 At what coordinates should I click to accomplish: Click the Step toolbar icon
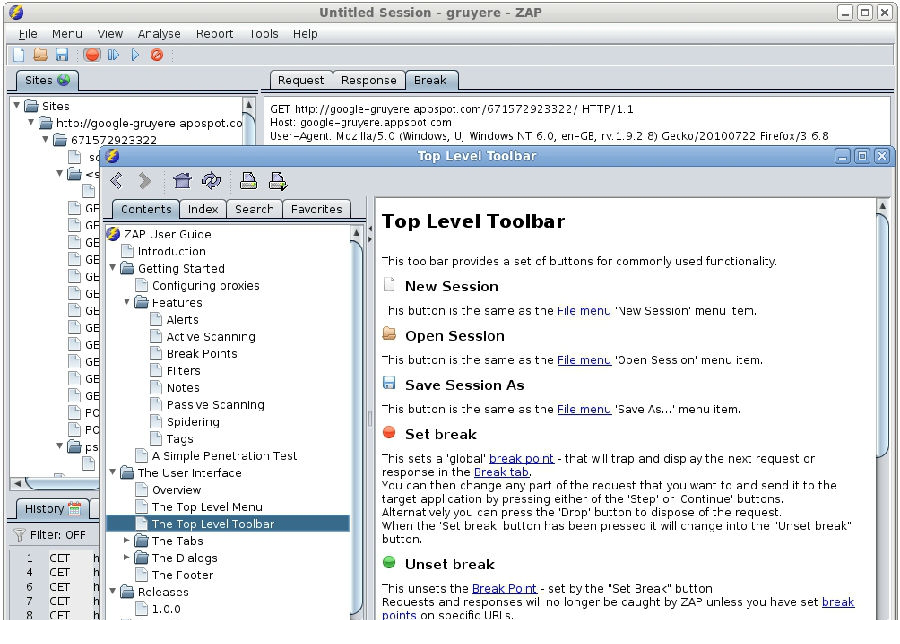click(x=113, y=55)
